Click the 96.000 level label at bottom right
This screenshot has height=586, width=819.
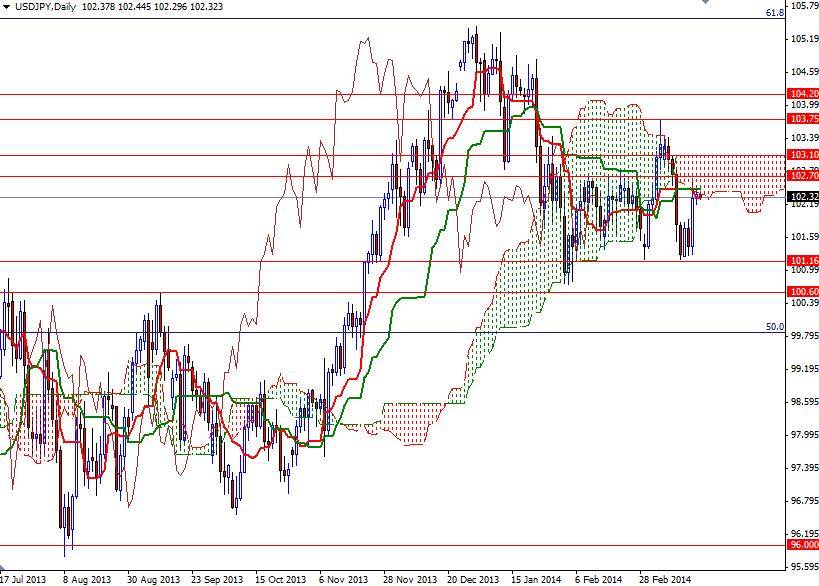click(x=801, y=546)
